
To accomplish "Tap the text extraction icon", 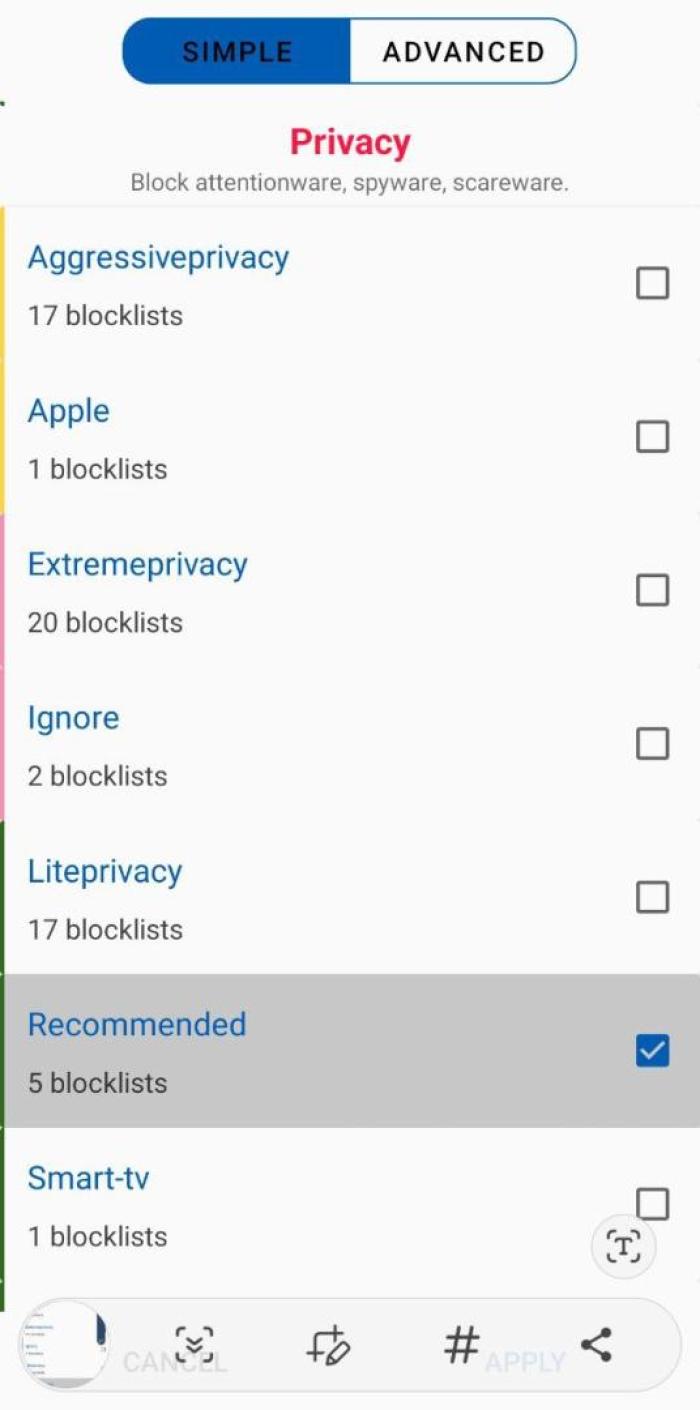I will click(x=622, y=1247).
